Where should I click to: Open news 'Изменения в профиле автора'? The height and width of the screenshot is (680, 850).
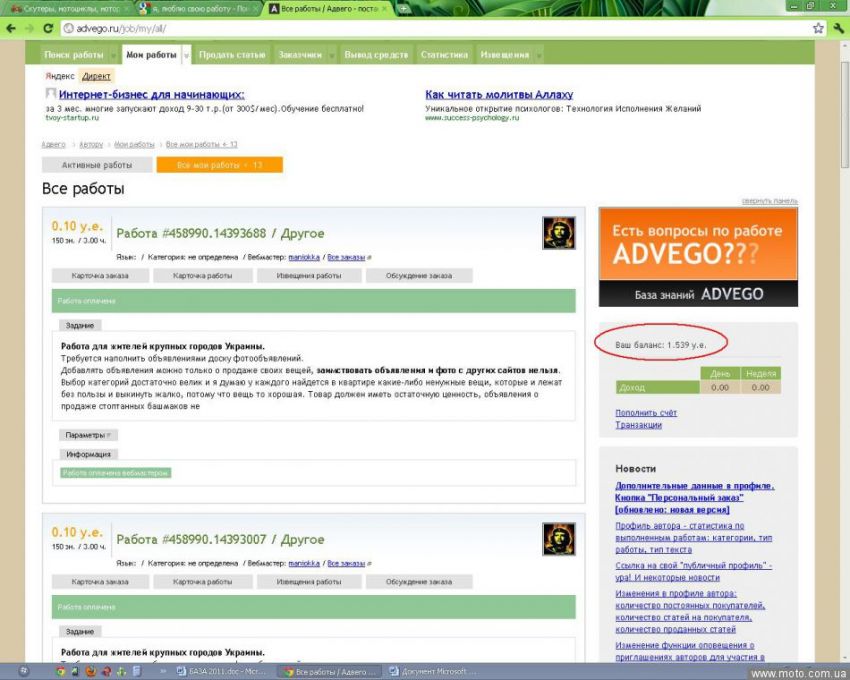click(690, 611)
